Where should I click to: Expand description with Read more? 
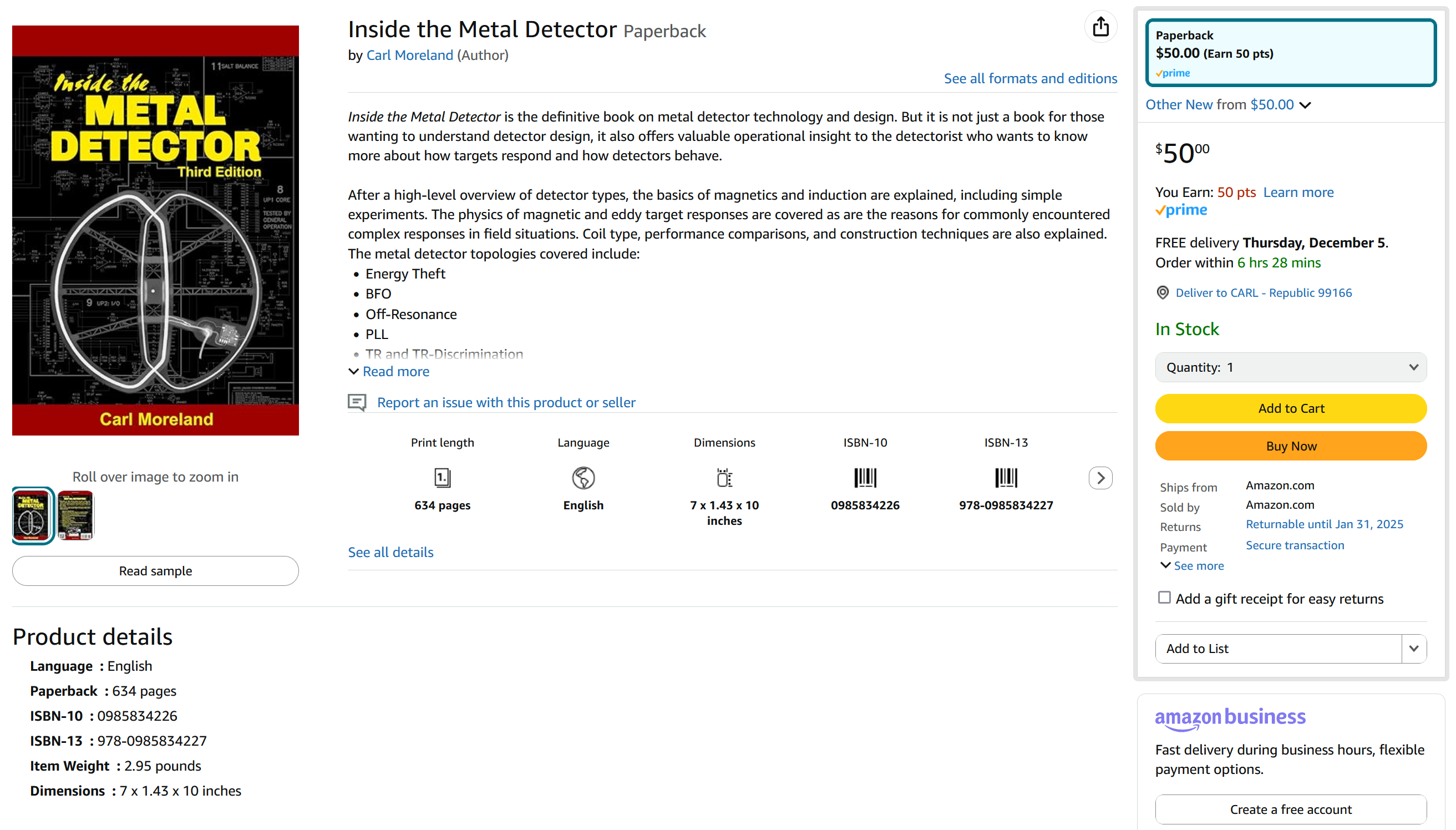[395, 372]
